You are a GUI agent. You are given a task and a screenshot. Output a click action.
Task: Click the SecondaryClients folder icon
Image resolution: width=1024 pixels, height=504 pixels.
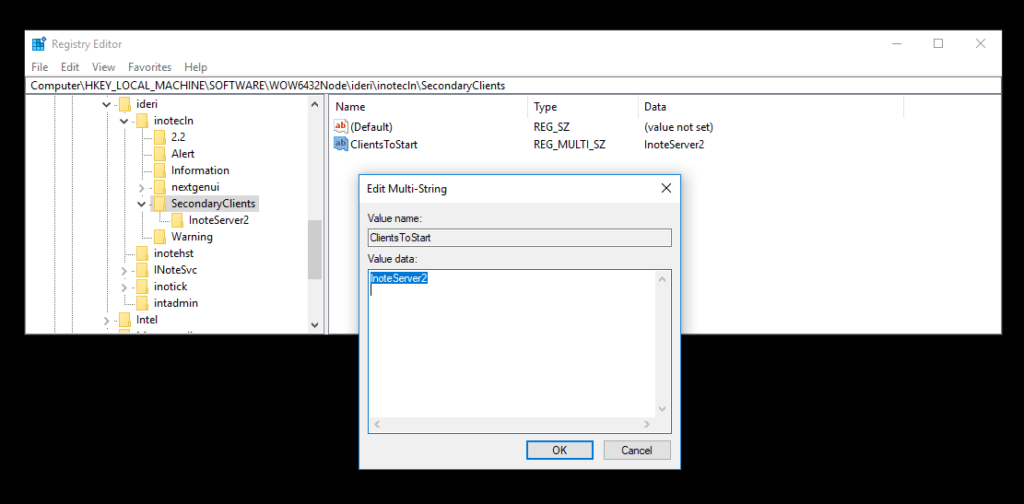click(159, 204)
